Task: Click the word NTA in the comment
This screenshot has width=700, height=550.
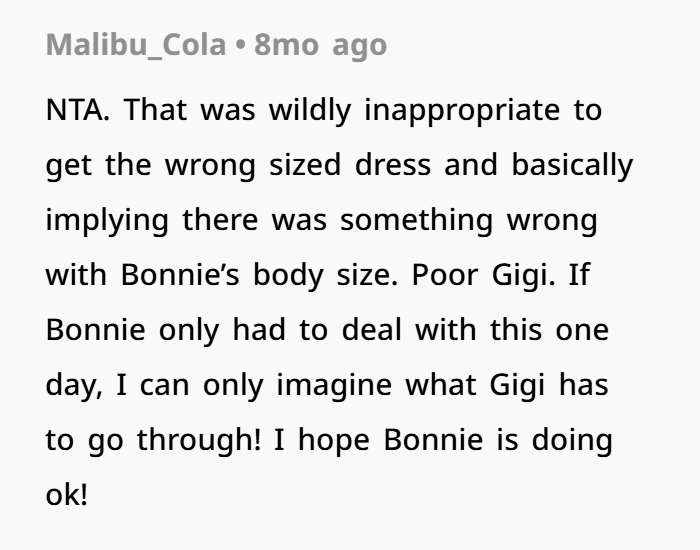Action: pyautogui.click(x=77, y=110)
